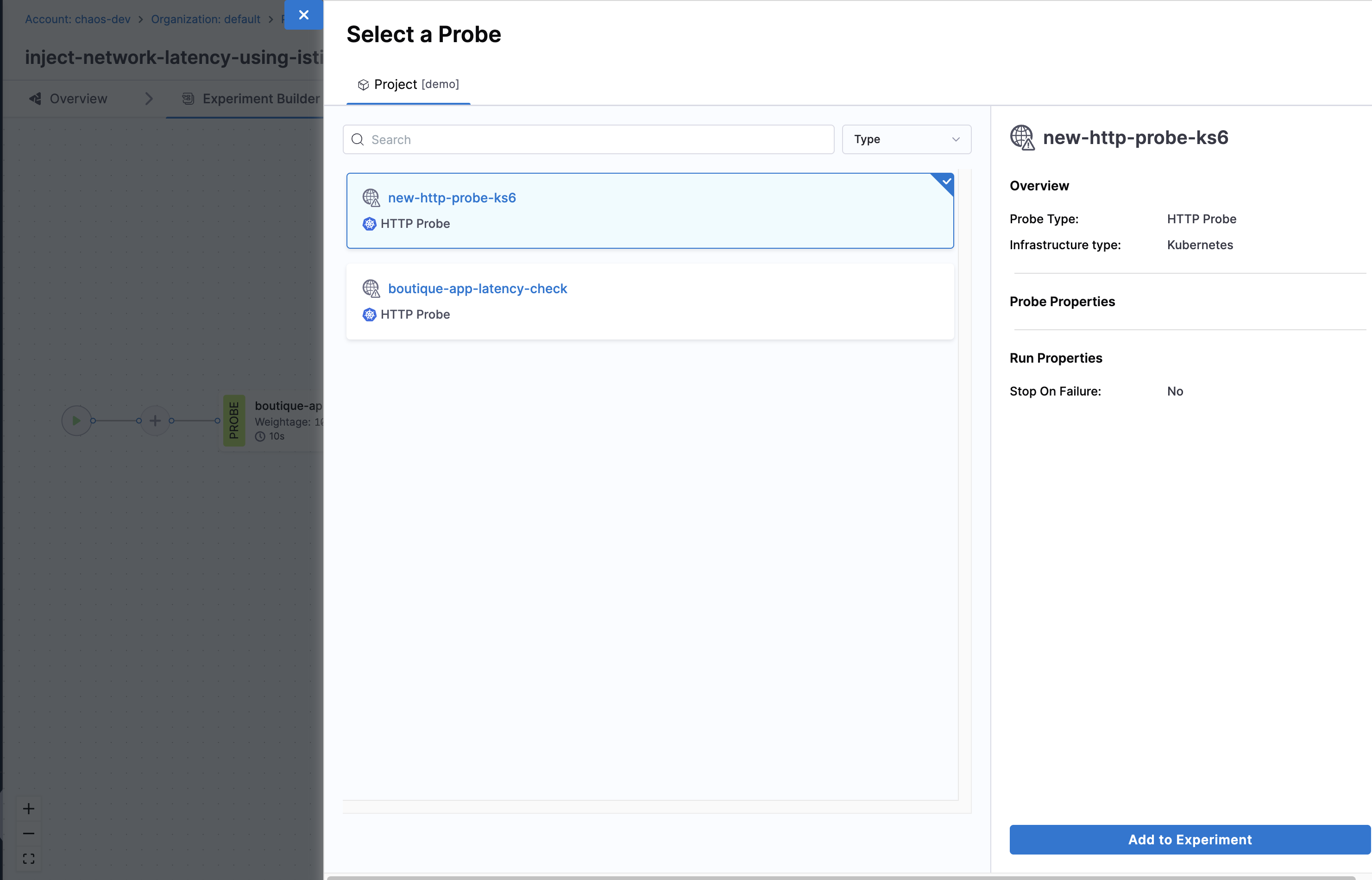Screen dimensions: 1372x880
Task: Click the globe icon beside new-http-probe-ks6 in list
Action: 371,198
